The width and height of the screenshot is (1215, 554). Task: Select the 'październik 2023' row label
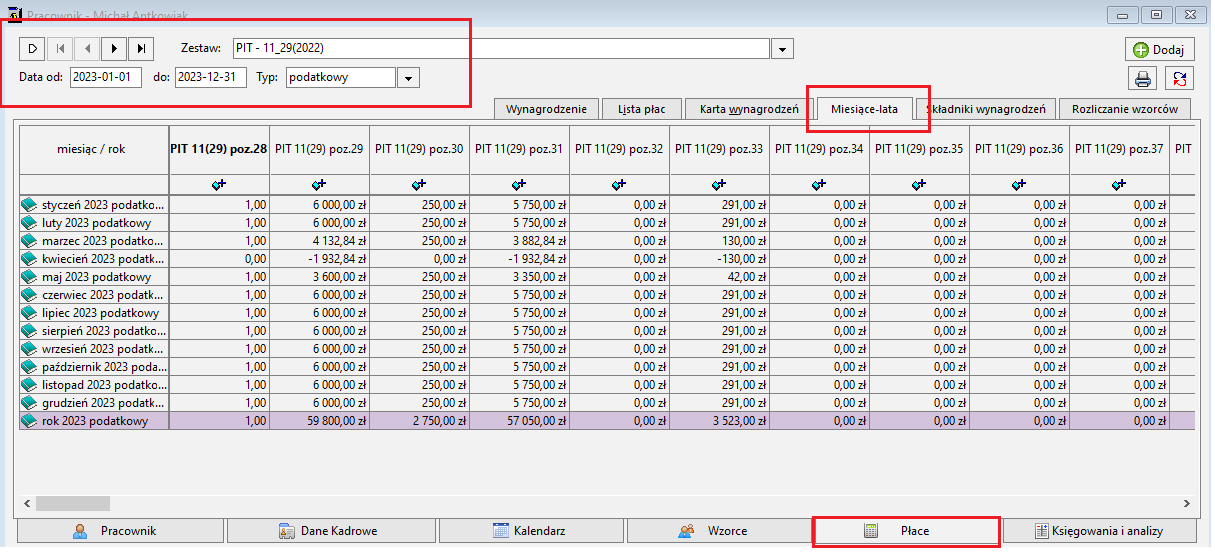[103, 367]
